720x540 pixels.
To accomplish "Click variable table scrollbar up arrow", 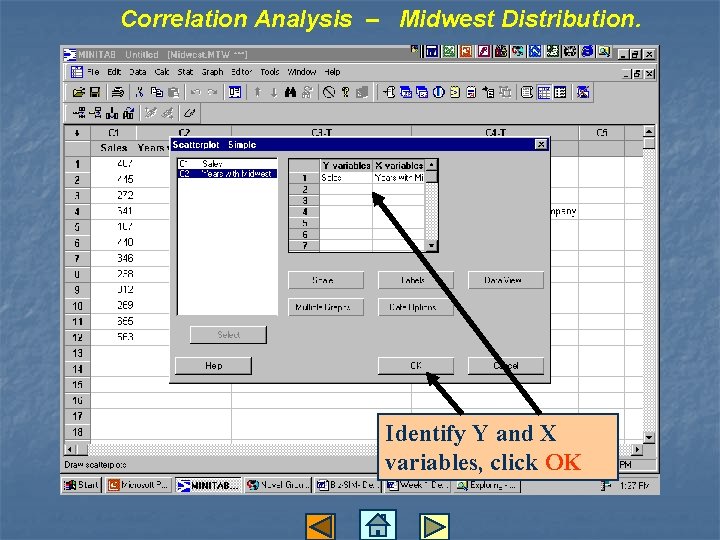I will click(431, 164).
